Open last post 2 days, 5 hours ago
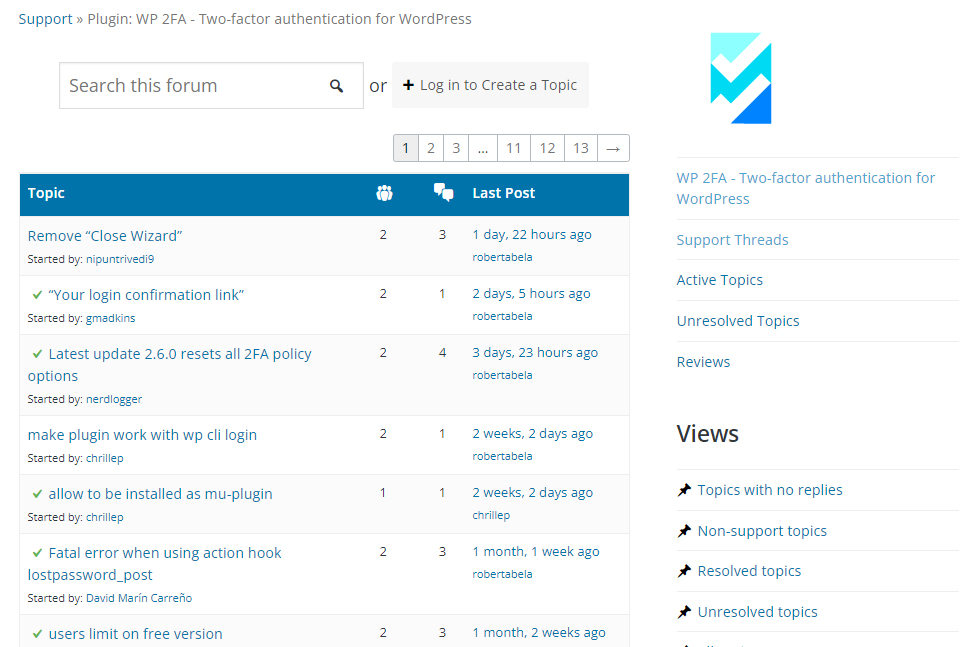This screenshot has height=647, width=970. [x=531, y=294]
